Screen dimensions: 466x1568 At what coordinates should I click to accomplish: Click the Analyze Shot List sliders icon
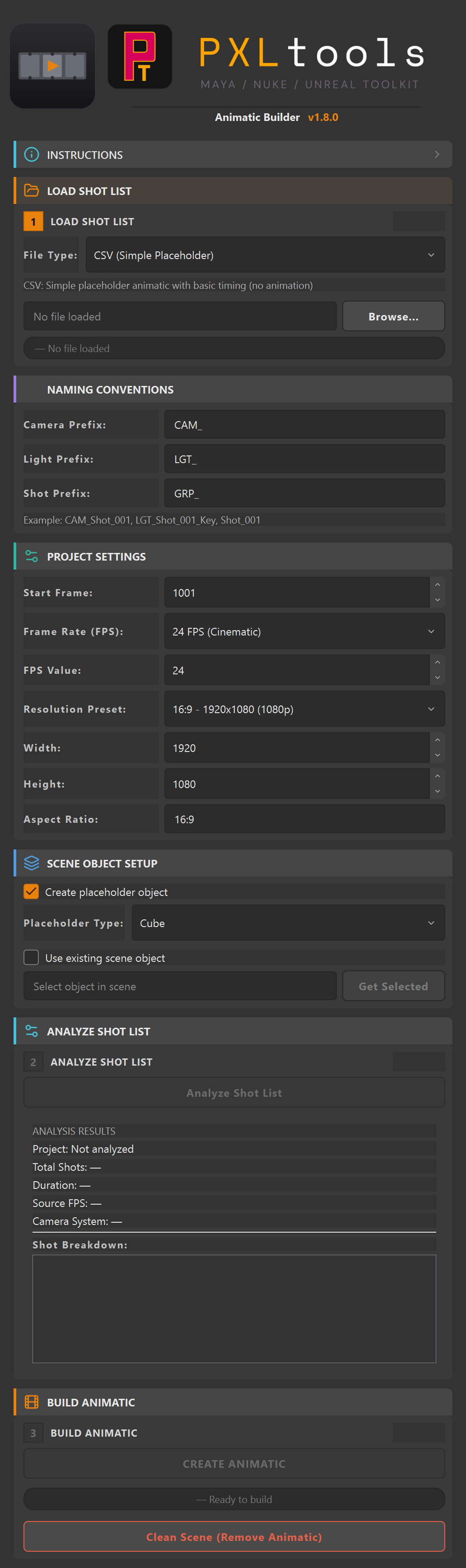point(32,1031)
